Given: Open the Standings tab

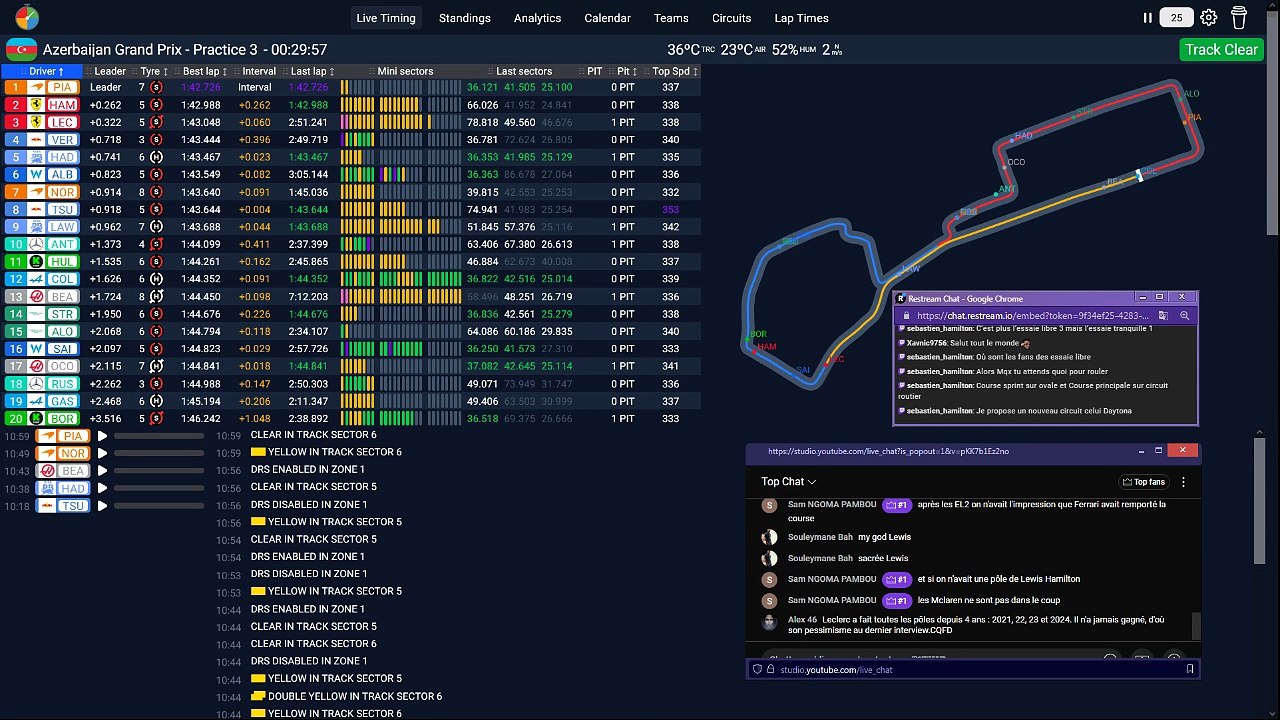Looking at the screenshot, I should point(465,18).
